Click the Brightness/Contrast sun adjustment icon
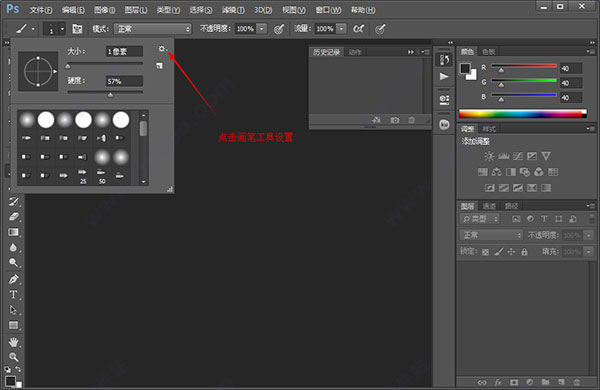 click(x=489, y=156)
